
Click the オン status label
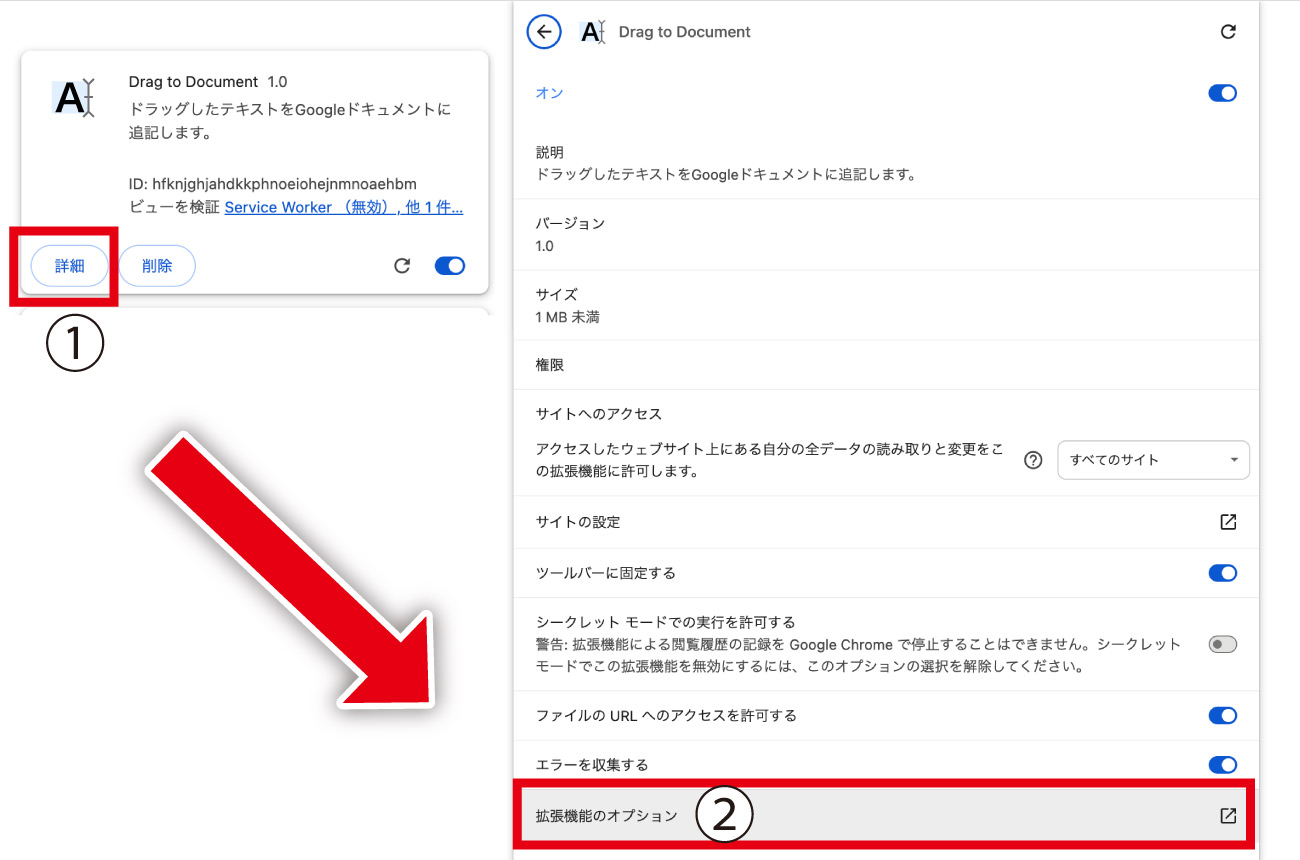coord(550,93)
